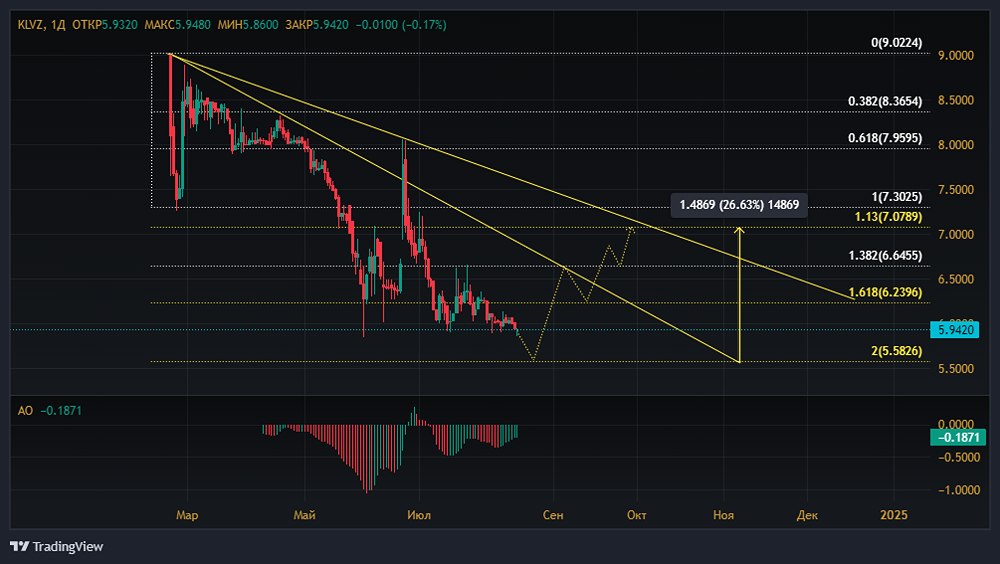Click the 5.5000 price axis label

955,368
